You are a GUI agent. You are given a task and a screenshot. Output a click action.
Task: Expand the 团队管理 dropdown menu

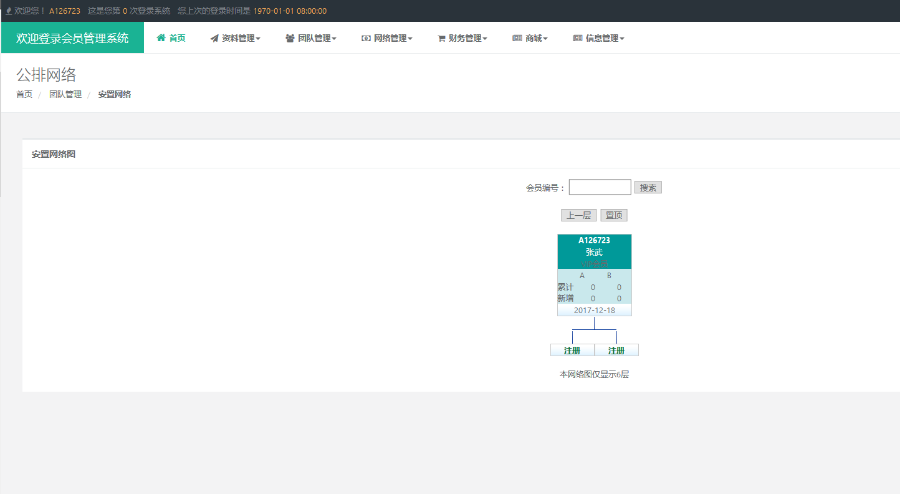click(x=311, y=38)
